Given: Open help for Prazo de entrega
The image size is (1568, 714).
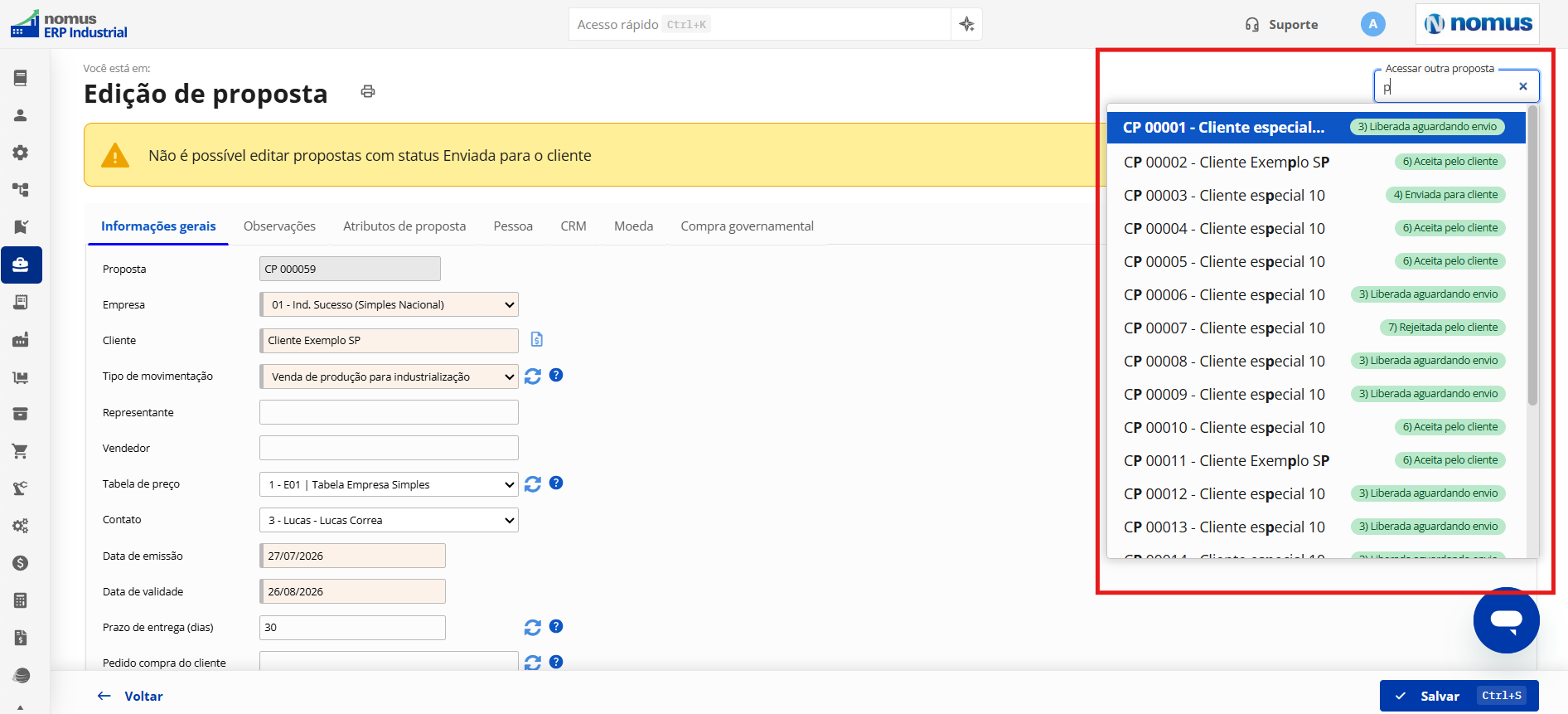Looking at the screenshot, I should (556, 626).
